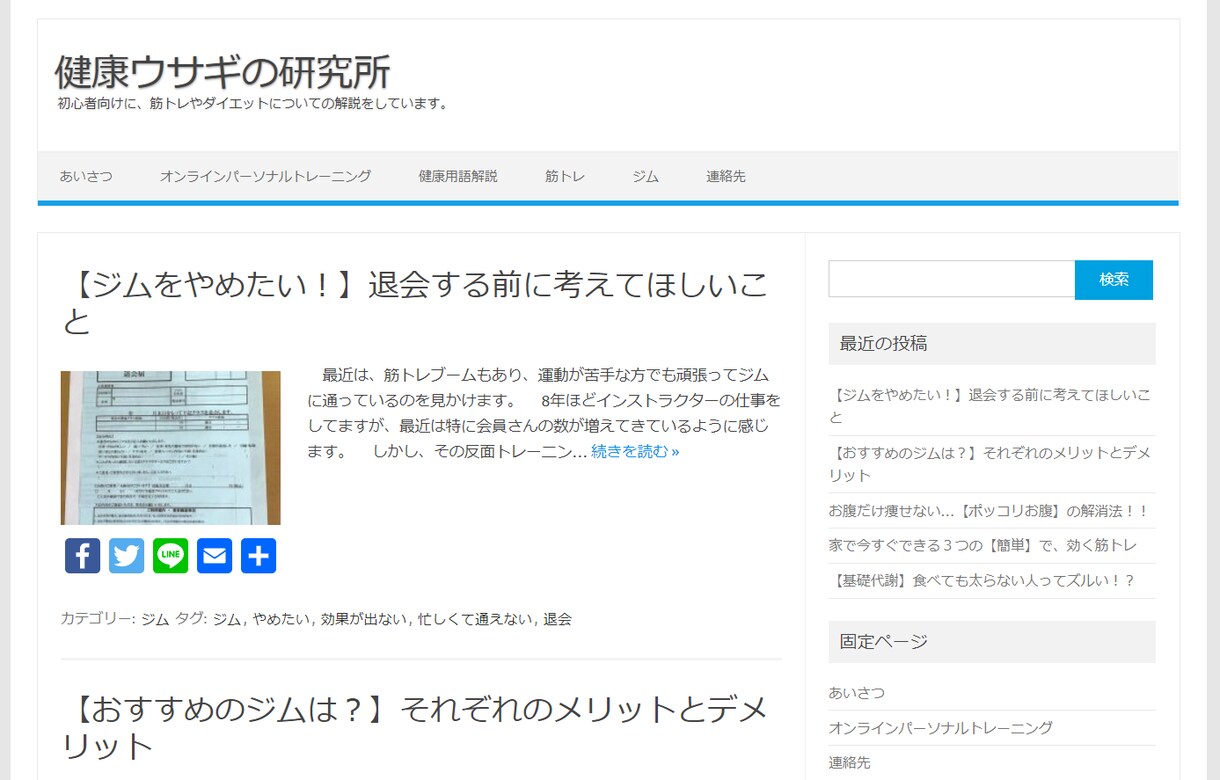Screen dimensions: 1220x780
Task: Click the excerpt text starting 最近は、筋トレブームもあり
Action: [x=544, y=413]
